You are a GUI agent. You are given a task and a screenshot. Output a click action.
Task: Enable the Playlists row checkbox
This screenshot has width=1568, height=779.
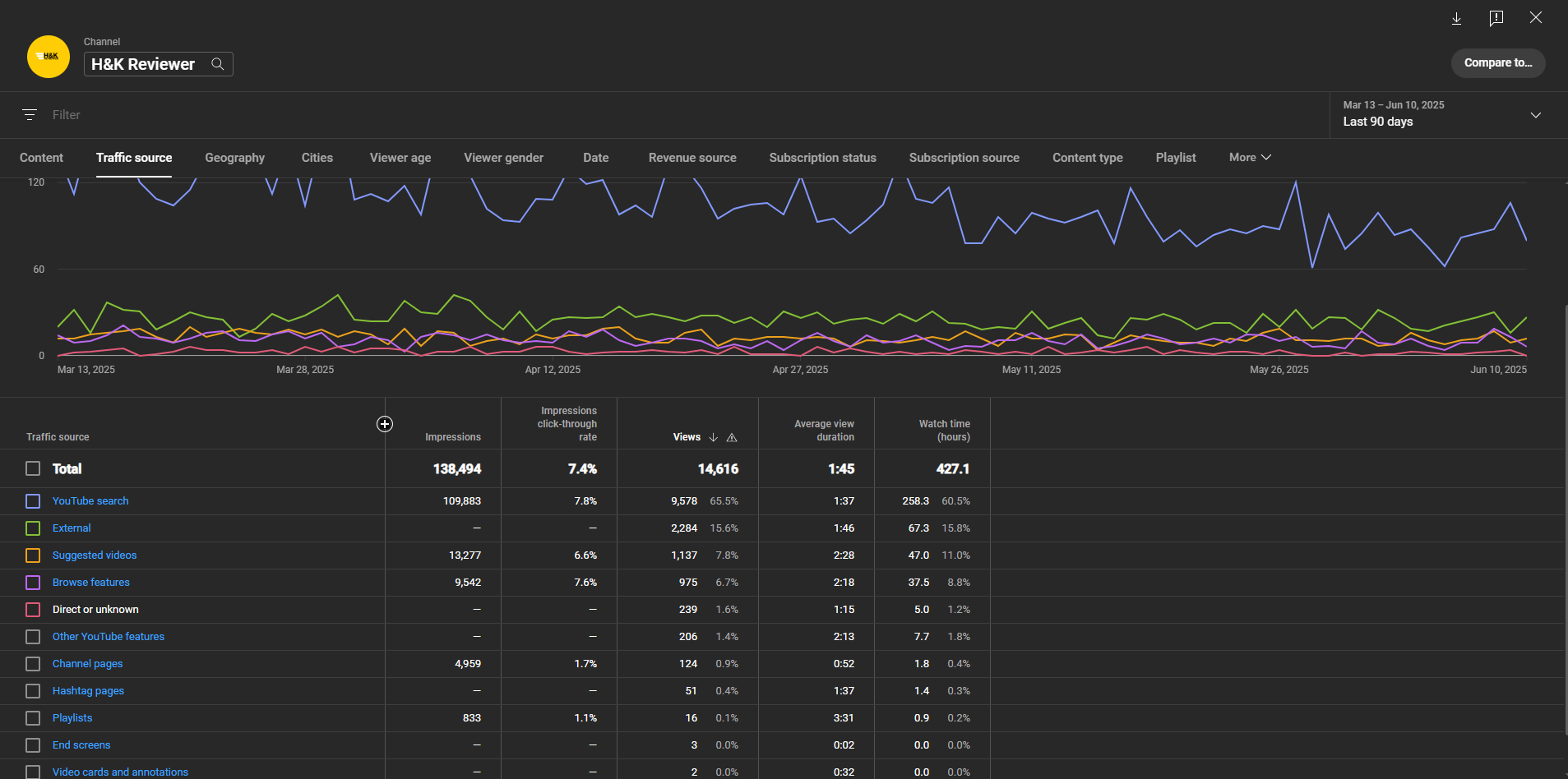33,718
